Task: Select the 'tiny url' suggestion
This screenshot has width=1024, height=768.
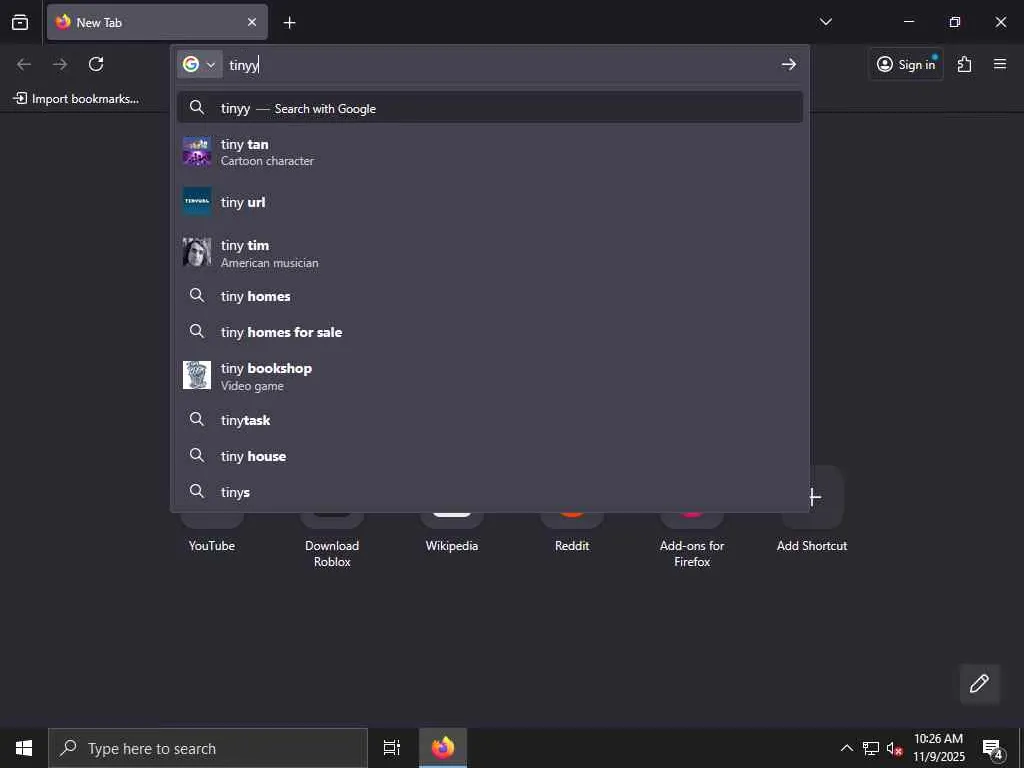Action: tap(490, 202)
